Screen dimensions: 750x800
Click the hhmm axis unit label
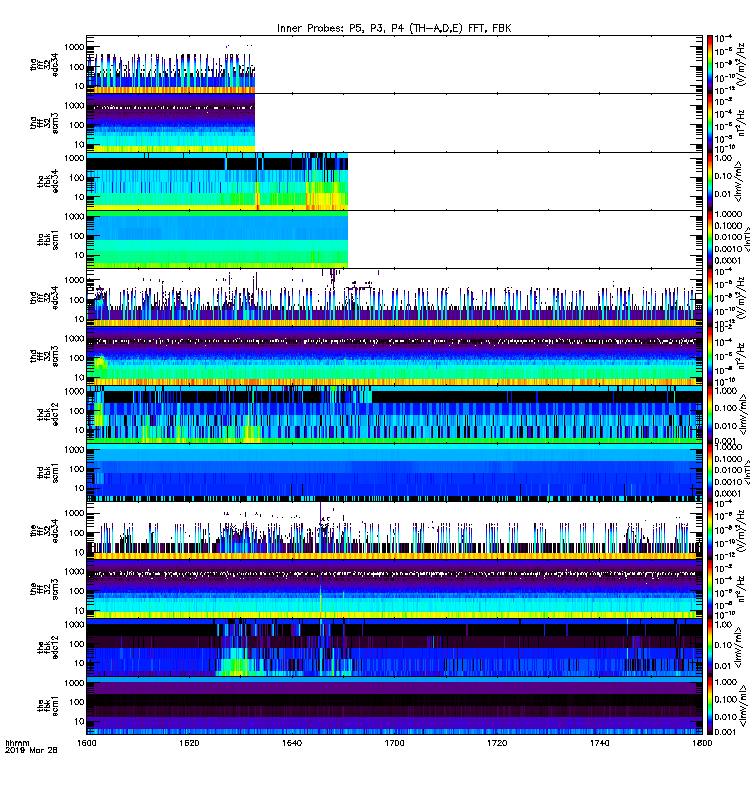[x=17, y=743]
